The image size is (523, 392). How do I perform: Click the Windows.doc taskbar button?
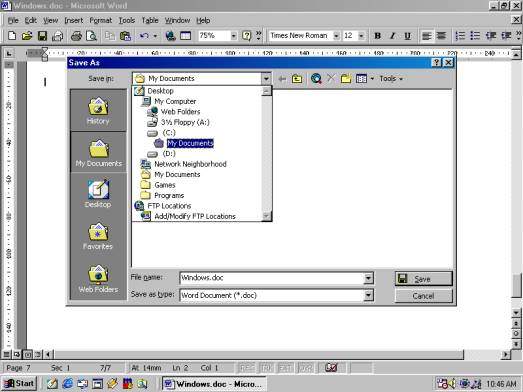[x=214, y=384]
